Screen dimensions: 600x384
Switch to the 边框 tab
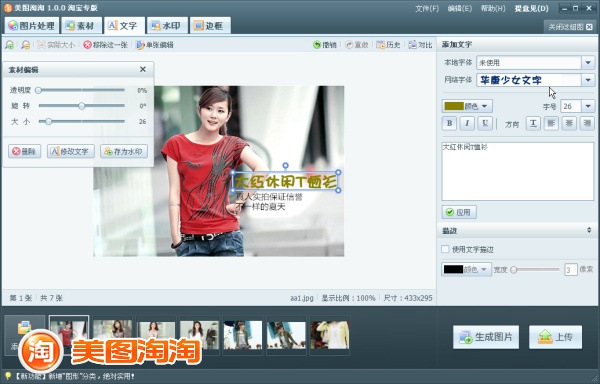click(210, 26)
